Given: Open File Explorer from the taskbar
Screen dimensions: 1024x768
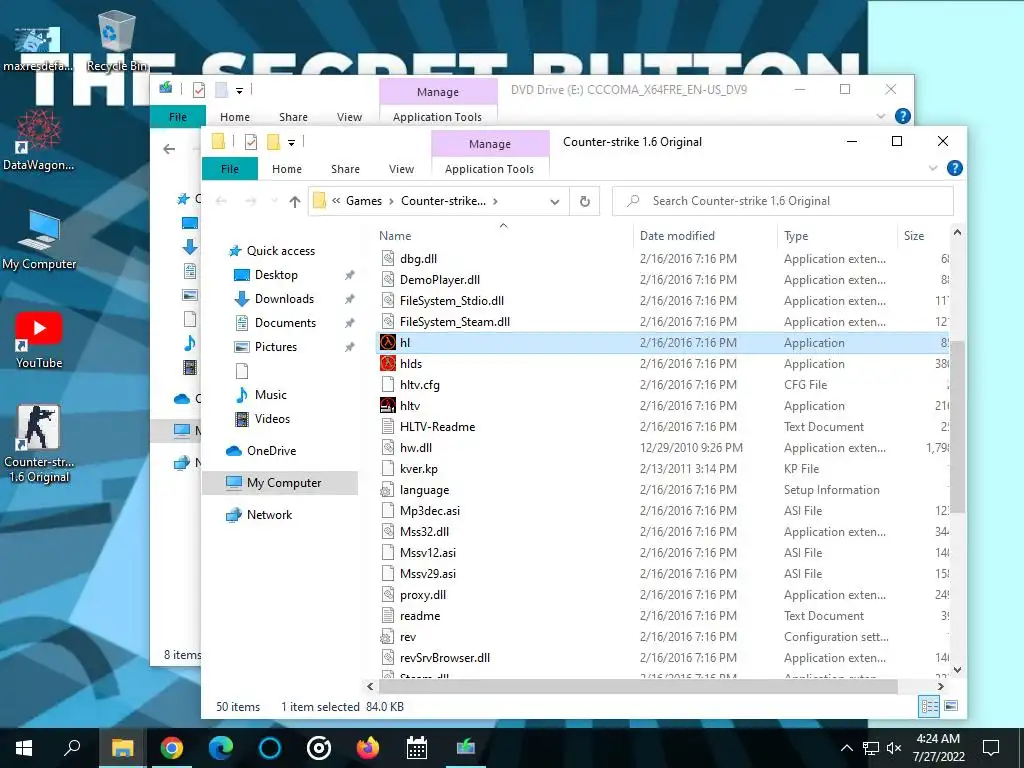Looking at the screenshot, I should 122,747.
